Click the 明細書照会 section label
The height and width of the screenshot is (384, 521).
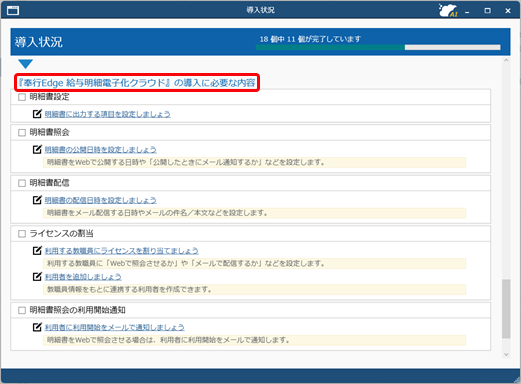[49, 132]
